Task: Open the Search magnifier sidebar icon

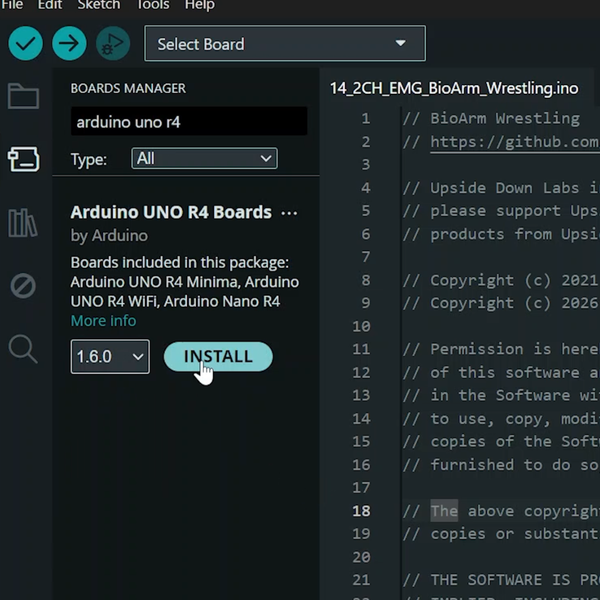Action: 23,349
